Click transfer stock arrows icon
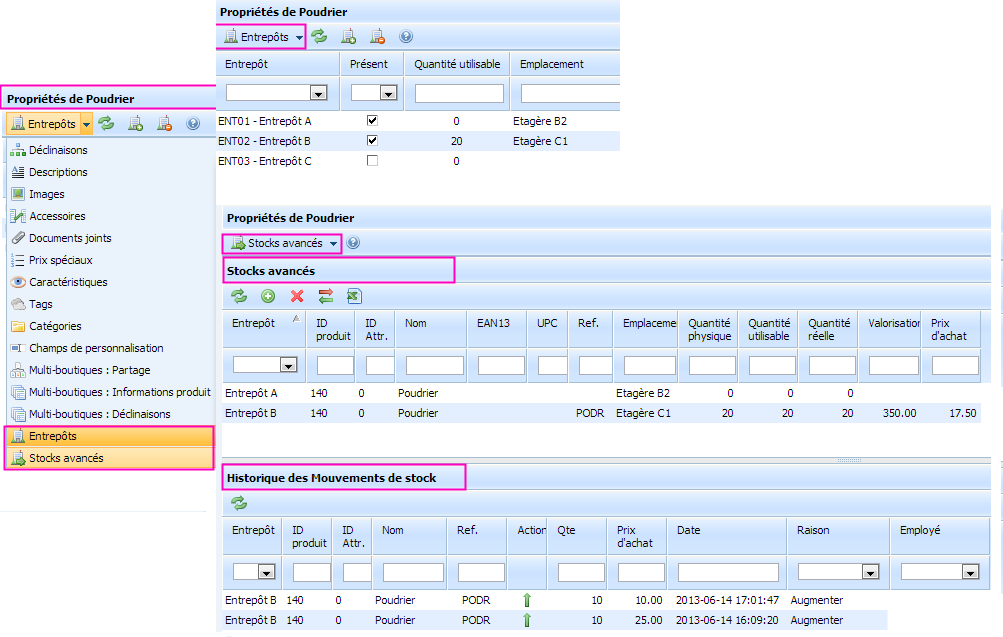Screen dimensions: 1003x637 (x=326, y=296)
